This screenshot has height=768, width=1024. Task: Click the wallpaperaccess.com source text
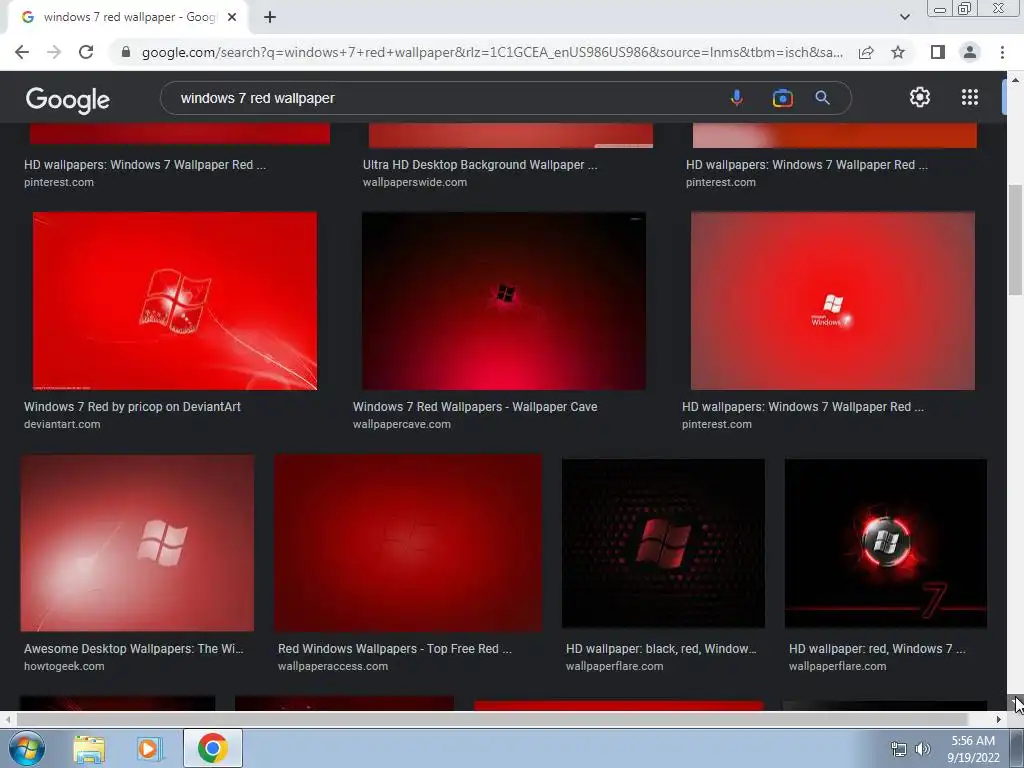(x=333, y=667)
